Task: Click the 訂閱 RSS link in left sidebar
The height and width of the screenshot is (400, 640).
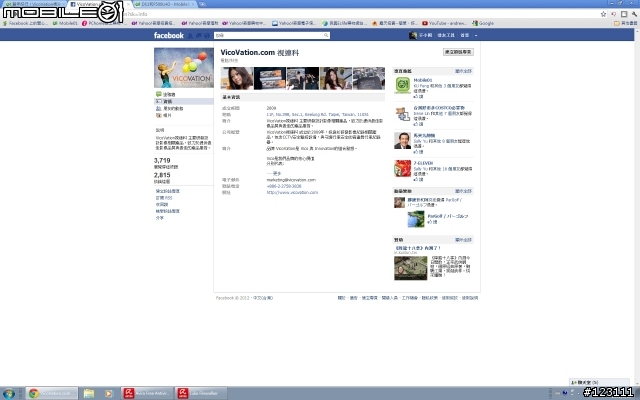Action: coord(162,198)
